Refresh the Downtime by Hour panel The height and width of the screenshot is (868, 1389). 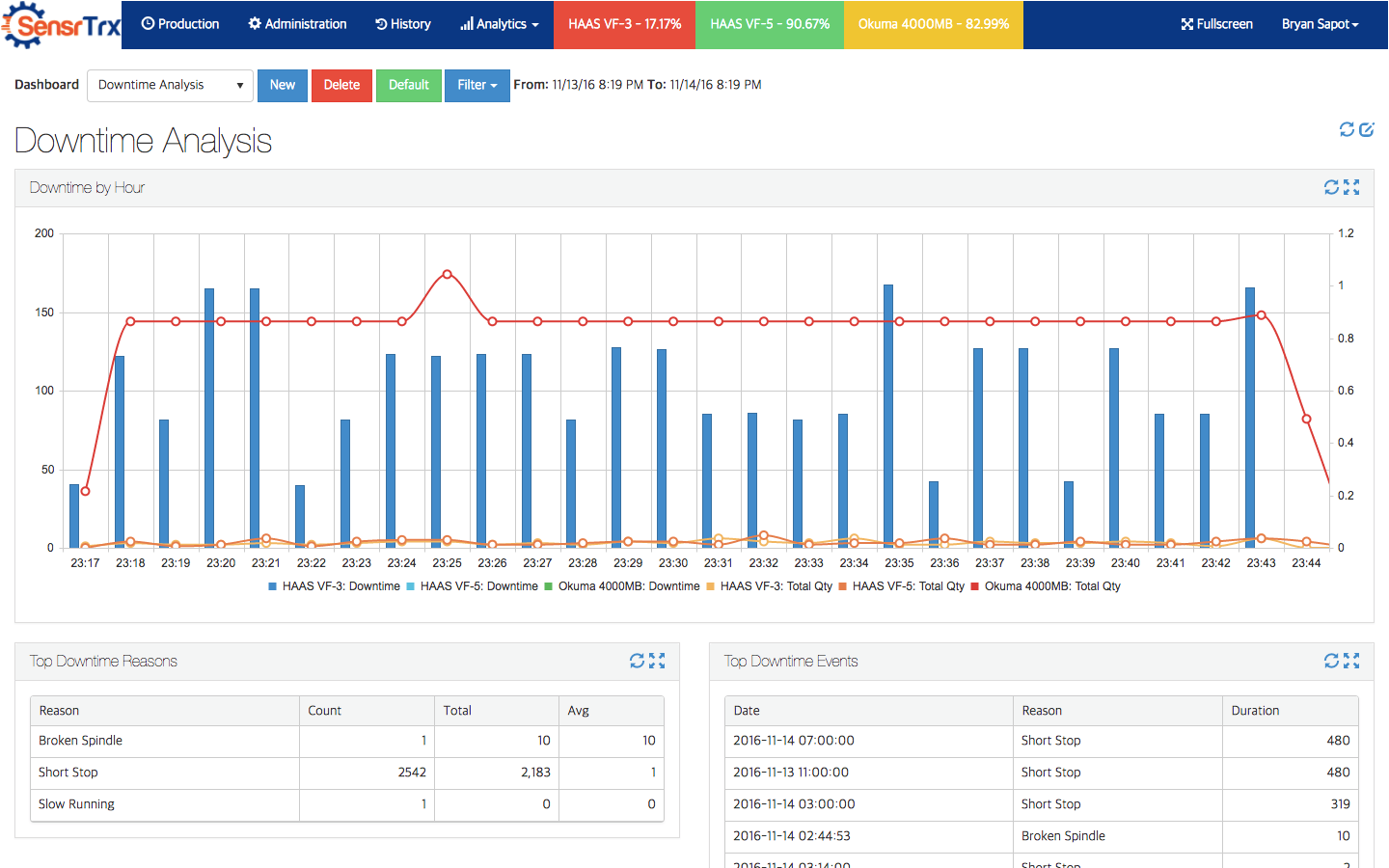[1331, 187]
